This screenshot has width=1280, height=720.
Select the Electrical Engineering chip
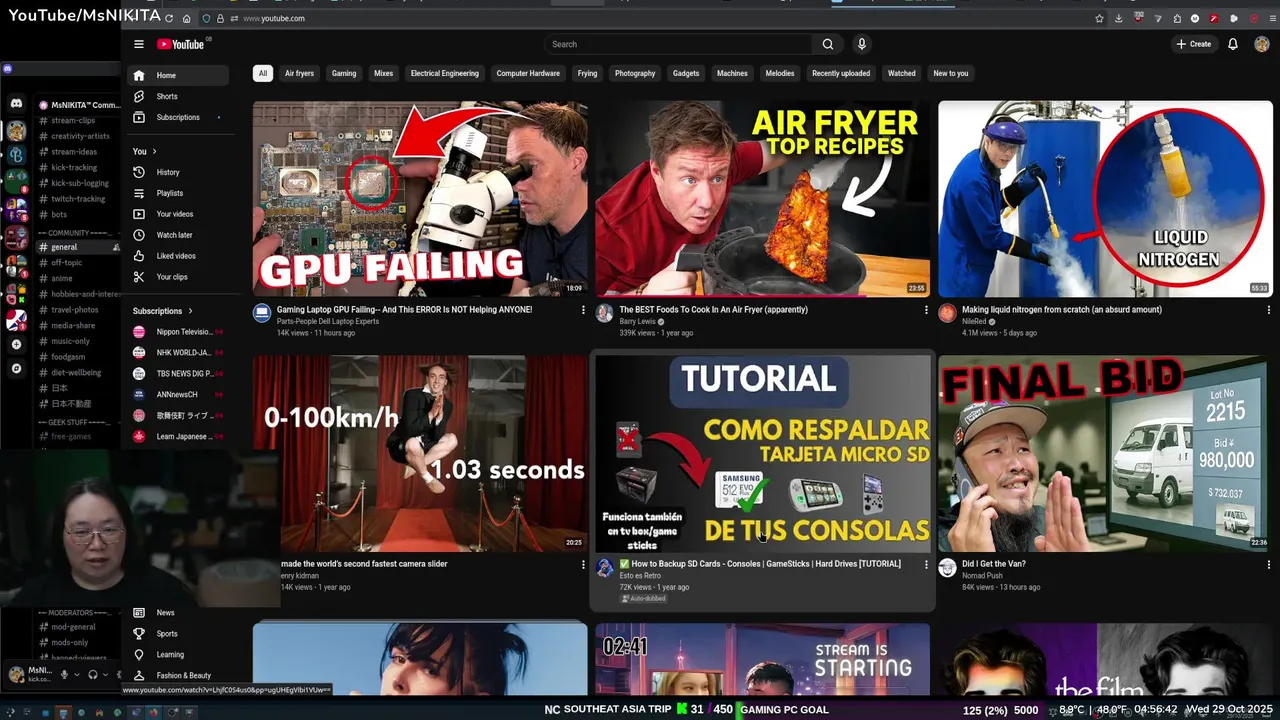(444, 73)
